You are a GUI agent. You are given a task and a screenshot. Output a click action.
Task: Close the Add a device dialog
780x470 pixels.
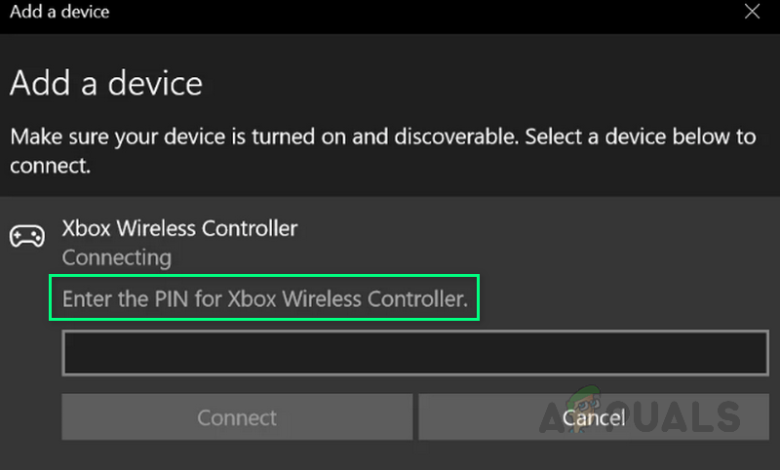pyautogui.click(x=752, y=12)
